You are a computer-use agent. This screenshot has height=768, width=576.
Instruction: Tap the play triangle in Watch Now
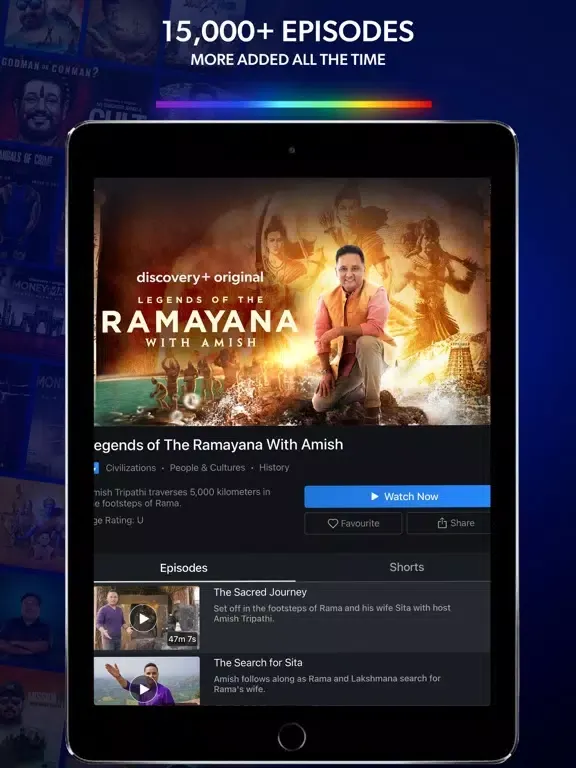pos(375,496)
